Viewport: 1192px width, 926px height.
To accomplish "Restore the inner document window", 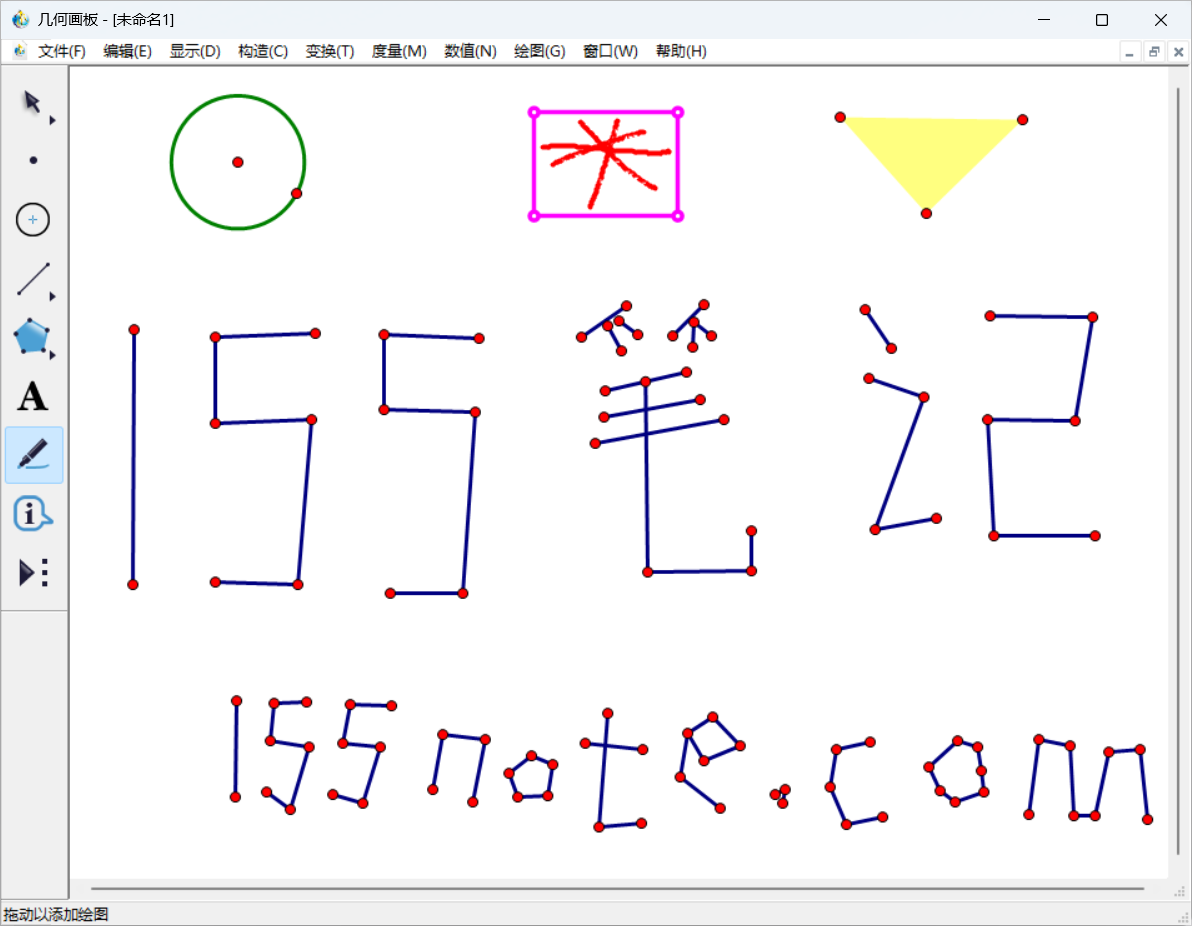I will tap(1154, 52).
